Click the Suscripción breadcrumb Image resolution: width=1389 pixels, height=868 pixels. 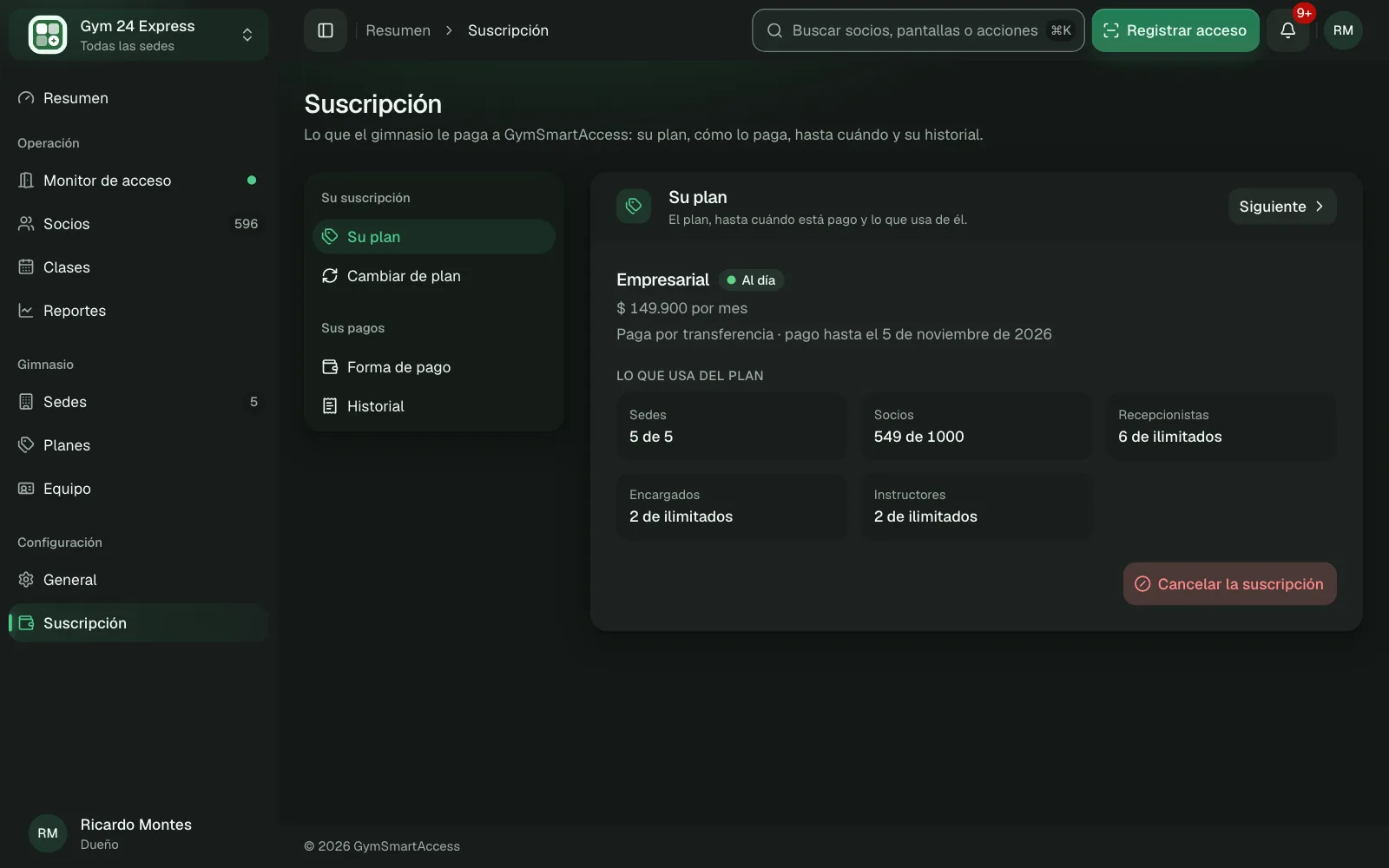point(508,30)
